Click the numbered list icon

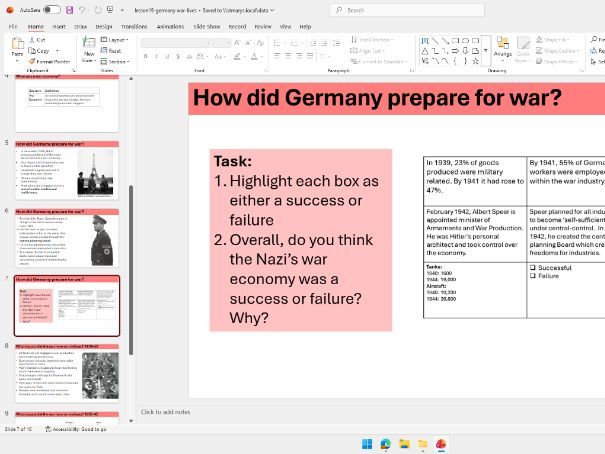tap(296, 43)
